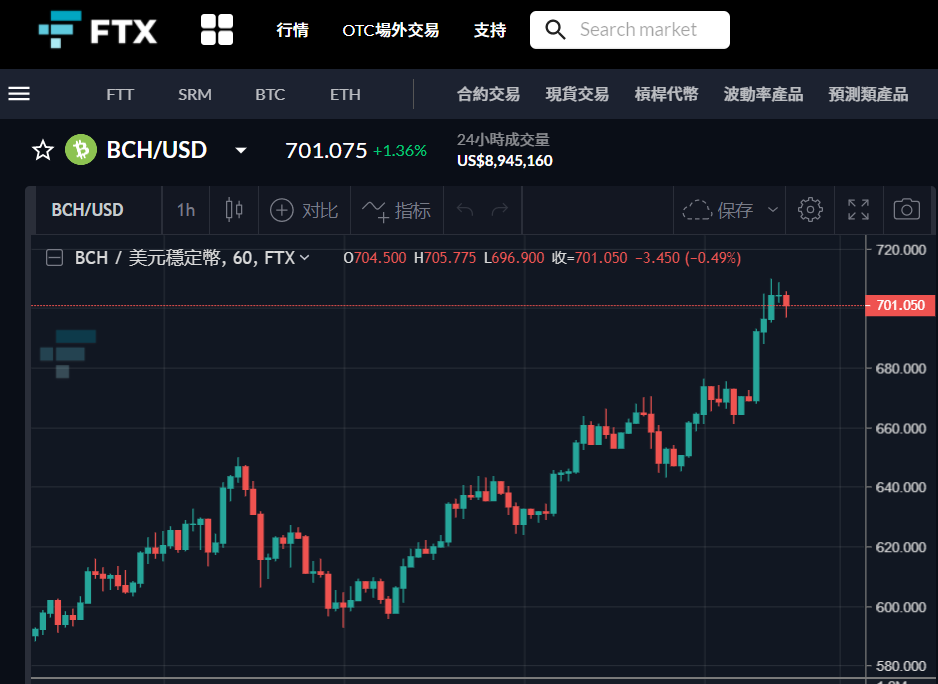Open the save layout dropdown arrow
This screenshot has height=684, width=938.
(773, 210)
